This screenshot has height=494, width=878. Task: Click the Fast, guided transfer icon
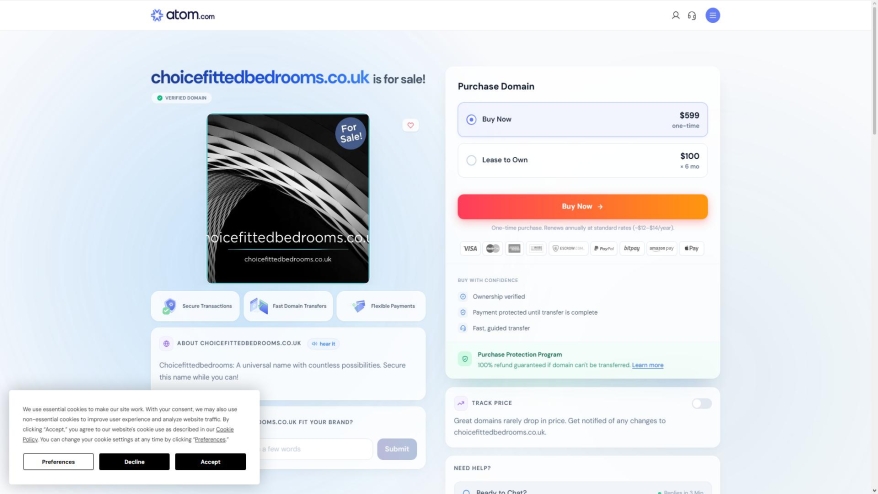tap(463, 328)
